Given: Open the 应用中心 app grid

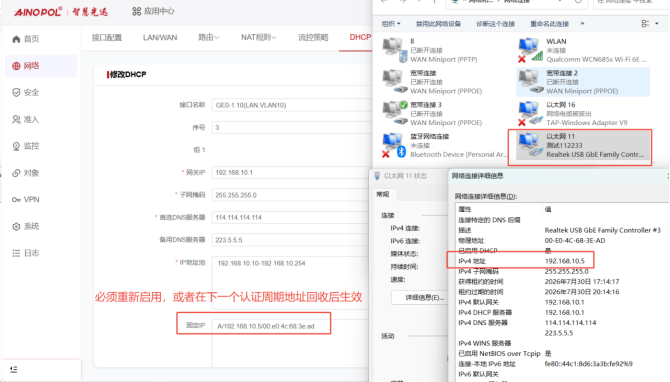Looking at the screenshot, I should tap(153, 11).
